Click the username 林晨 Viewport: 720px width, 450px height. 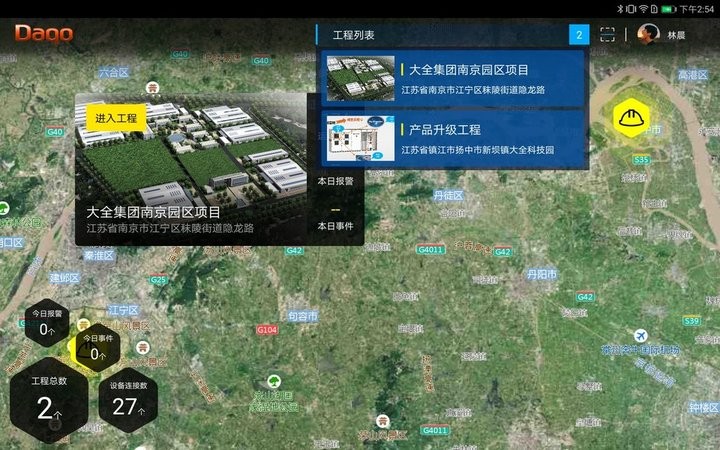coord(676,35)
